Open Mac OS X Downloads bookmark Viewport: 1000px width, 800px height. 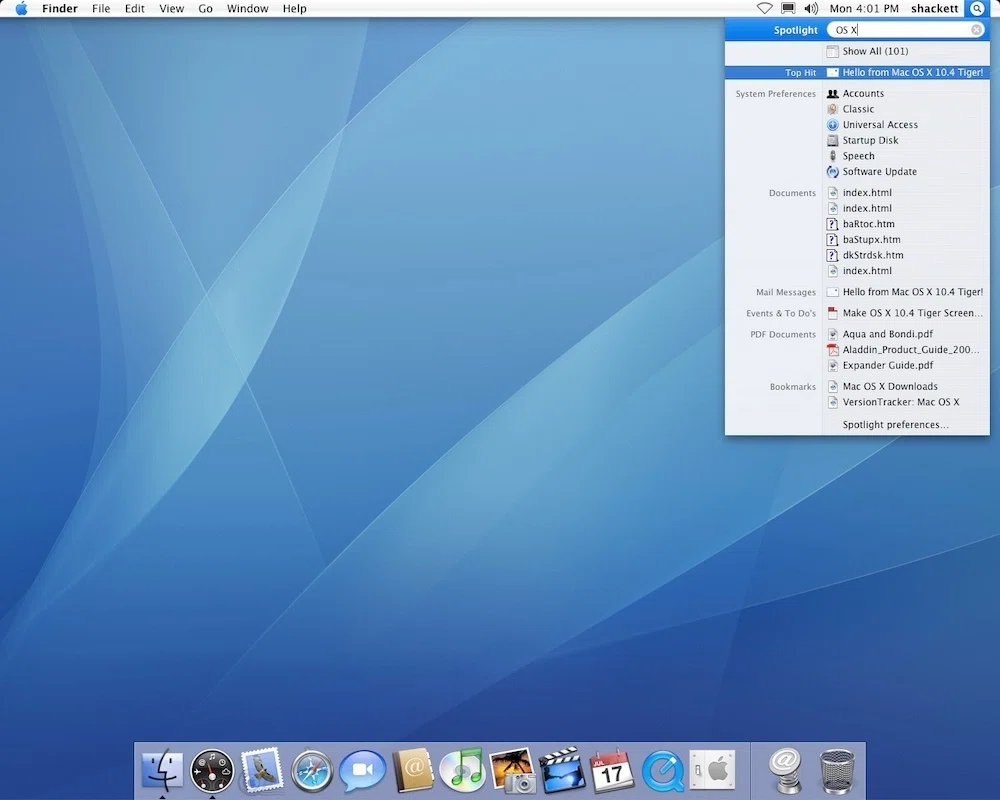906,386
